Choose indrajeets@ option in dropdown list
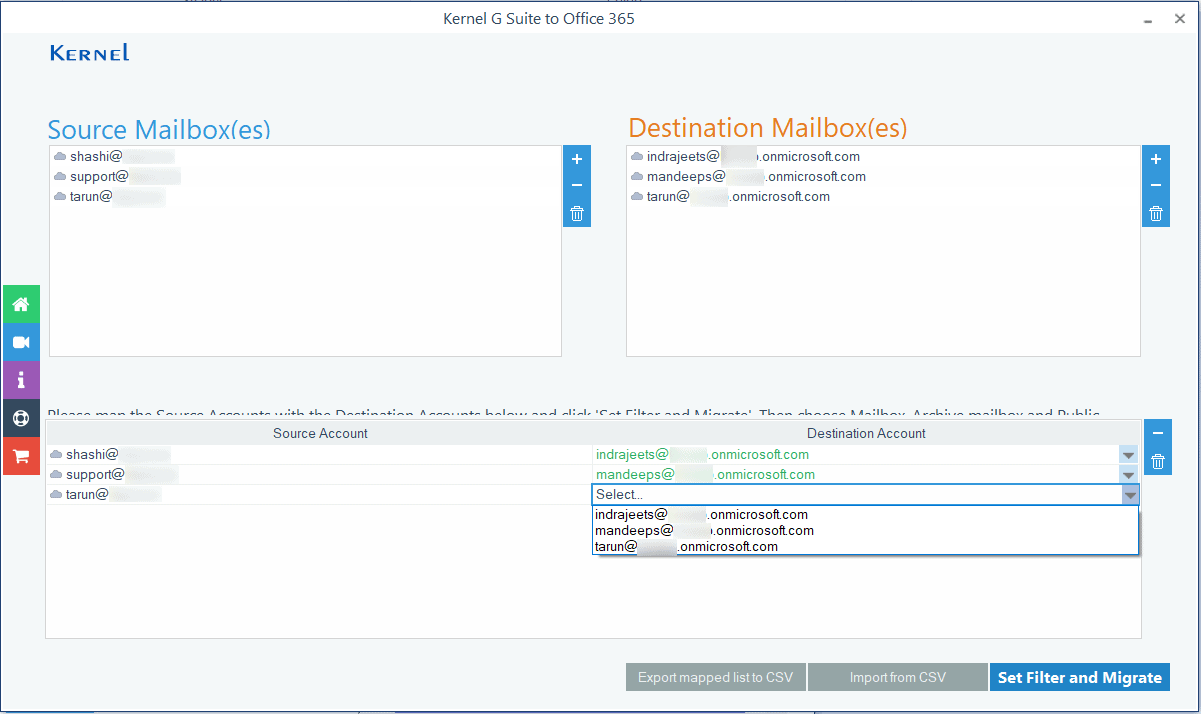1201x714 pixels. (x=701, y=515)
